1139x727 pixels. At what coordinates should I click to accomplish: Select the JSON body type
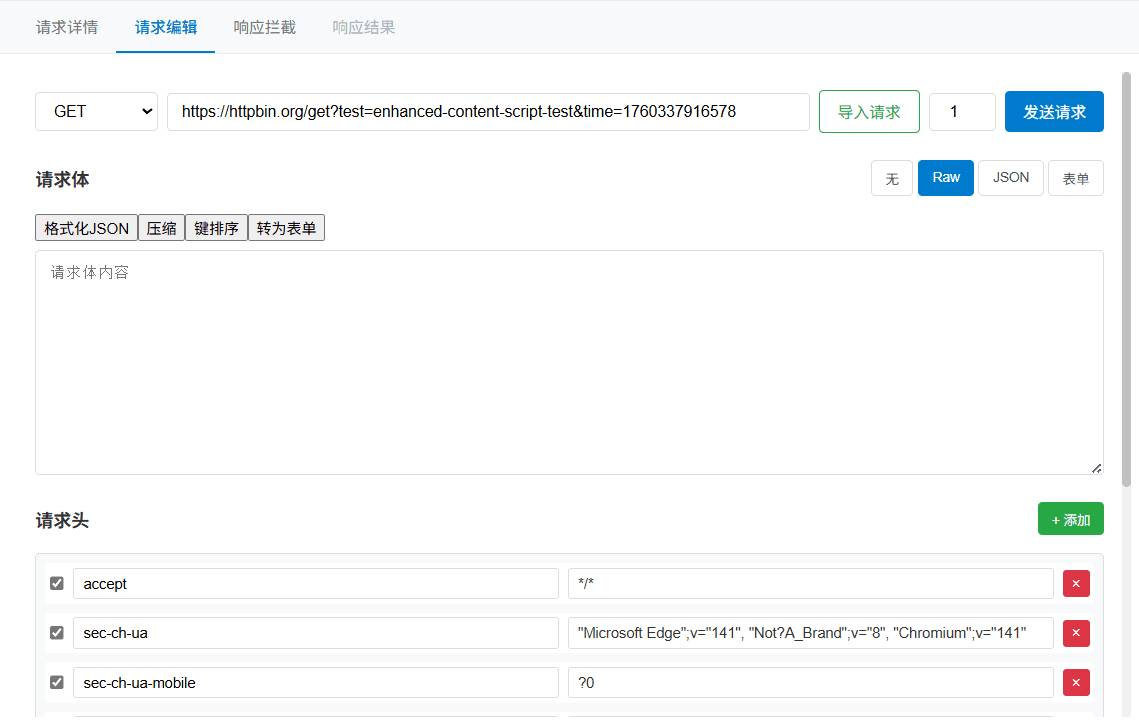point(1010,178)
